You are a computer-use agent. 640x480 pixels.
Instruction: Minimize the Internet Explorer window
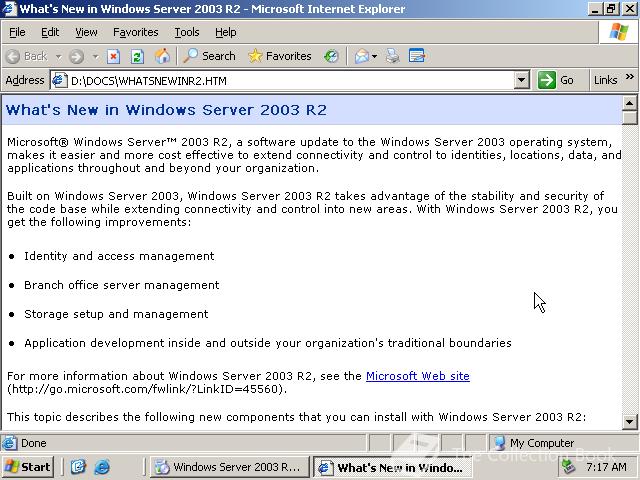(596, 9)
